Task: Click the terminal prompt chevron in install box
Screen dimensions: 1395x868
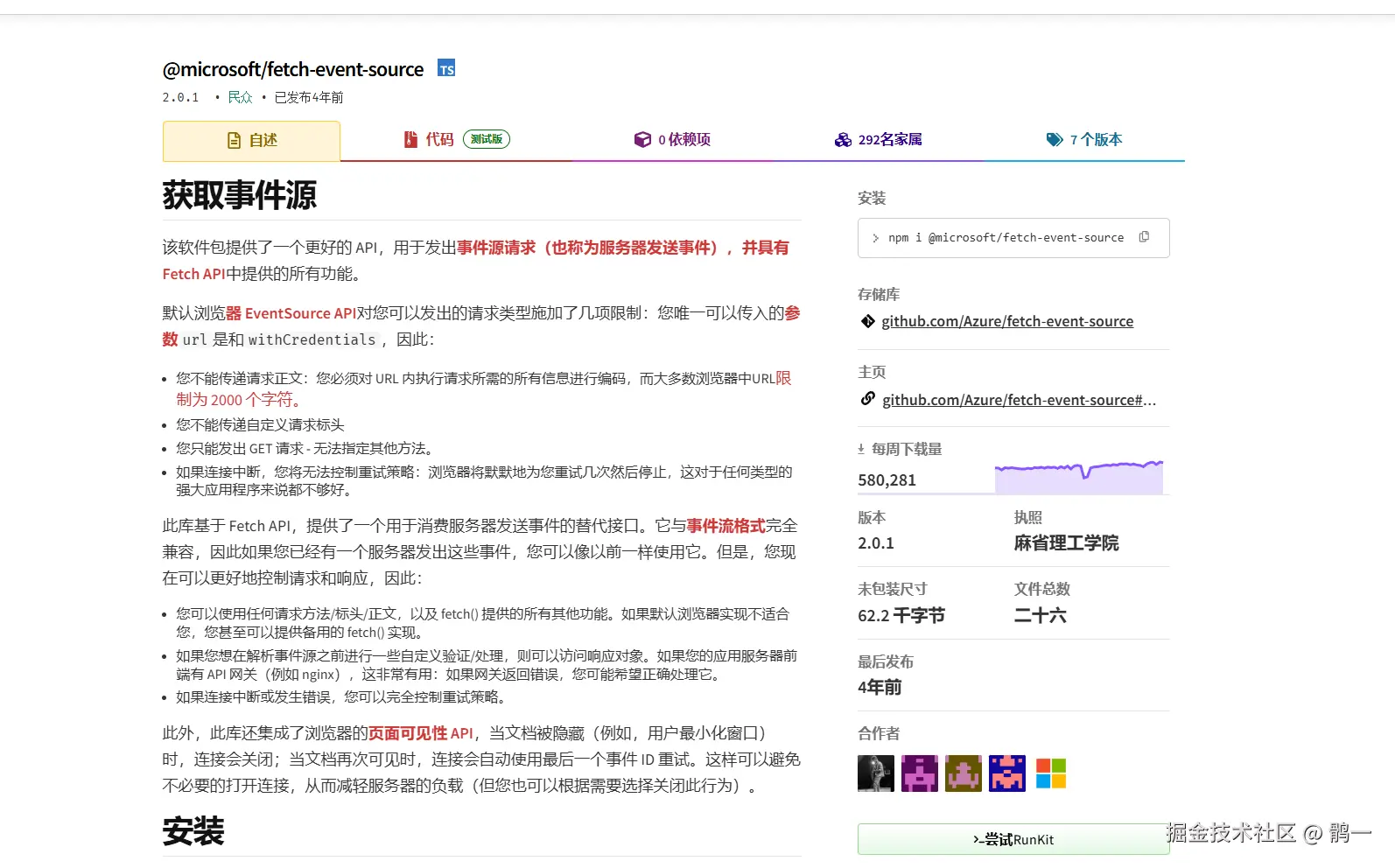Action: click(875, 238)
